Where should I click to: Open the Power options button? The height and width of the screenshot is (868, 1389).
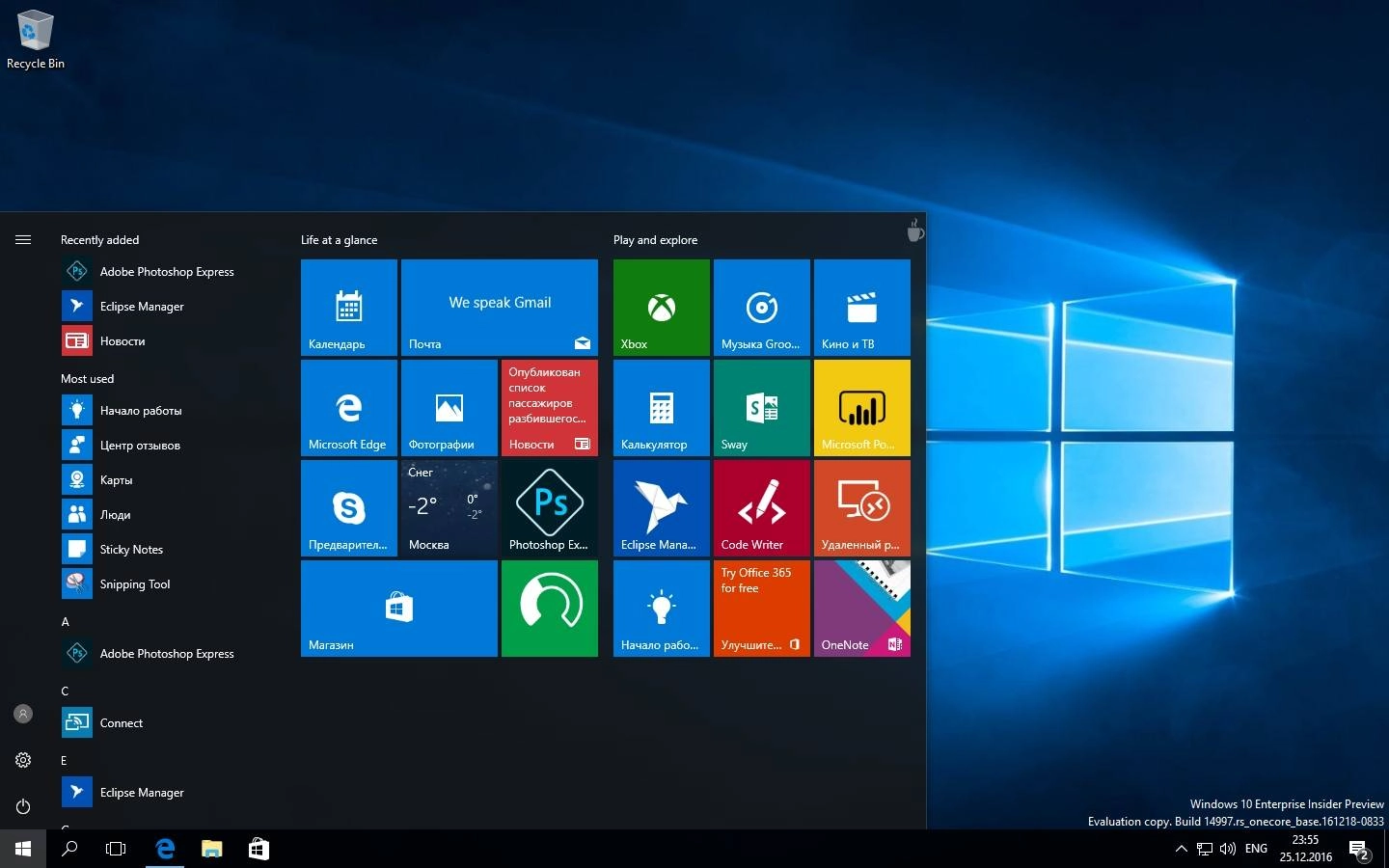[23, 806]
